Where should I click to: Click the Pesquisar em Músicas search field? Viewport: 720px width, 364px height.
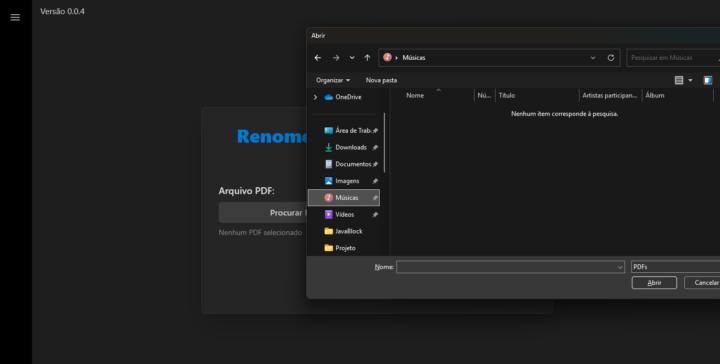673,58
